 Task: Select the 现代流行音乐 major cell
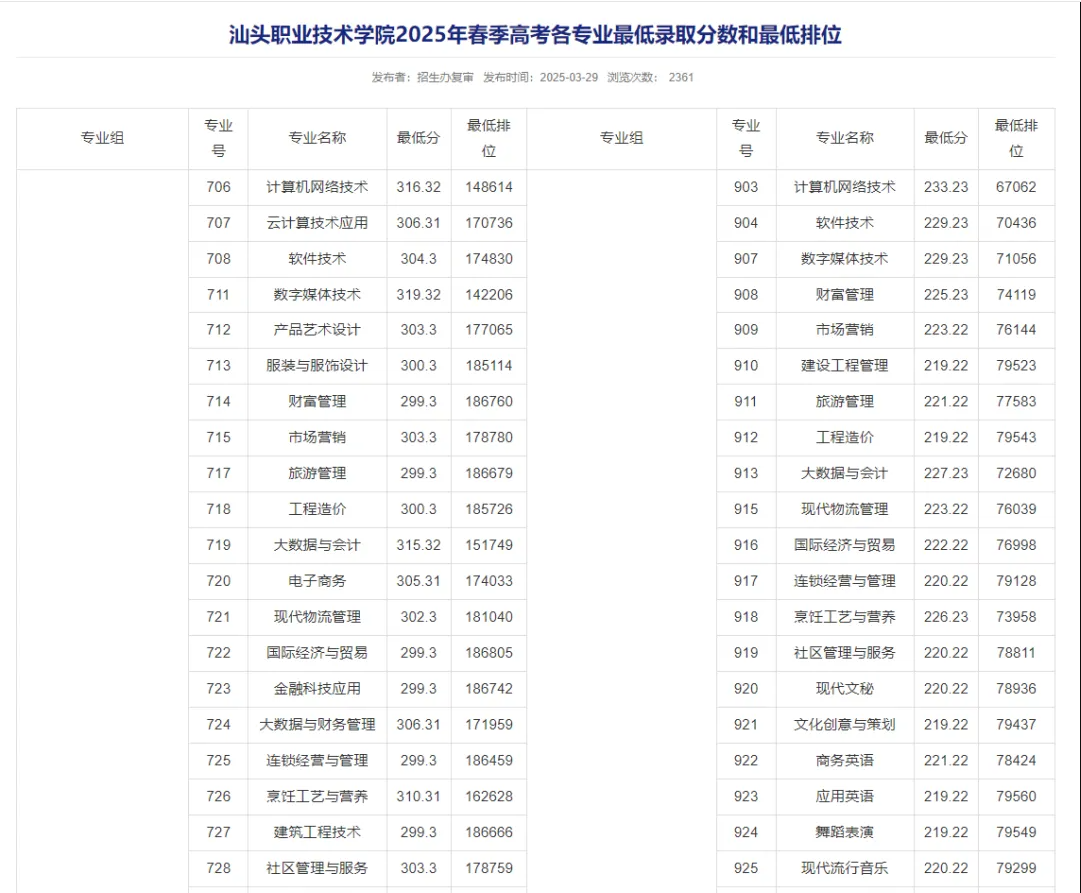tap(845, 868)
